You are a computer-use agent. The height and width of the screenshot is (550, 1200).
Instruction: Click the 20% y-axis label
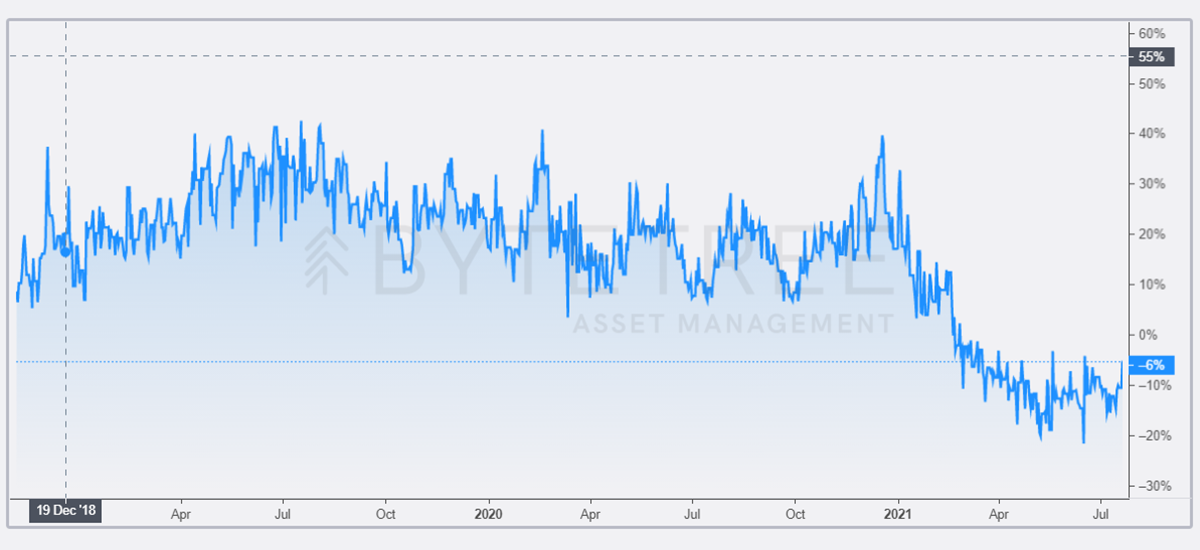(1152, 234)
